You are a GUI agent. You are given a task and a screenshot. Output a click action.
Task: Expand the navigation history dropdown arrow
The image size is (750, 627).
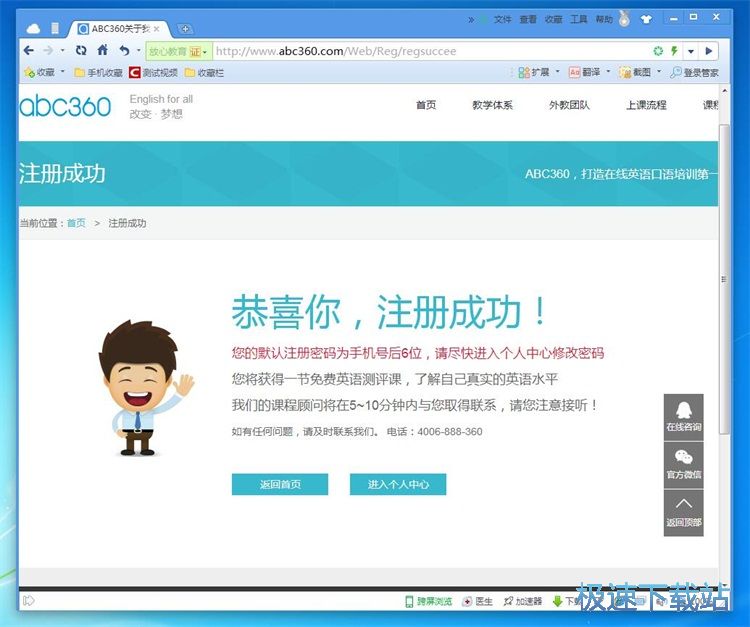coord(62,50)
